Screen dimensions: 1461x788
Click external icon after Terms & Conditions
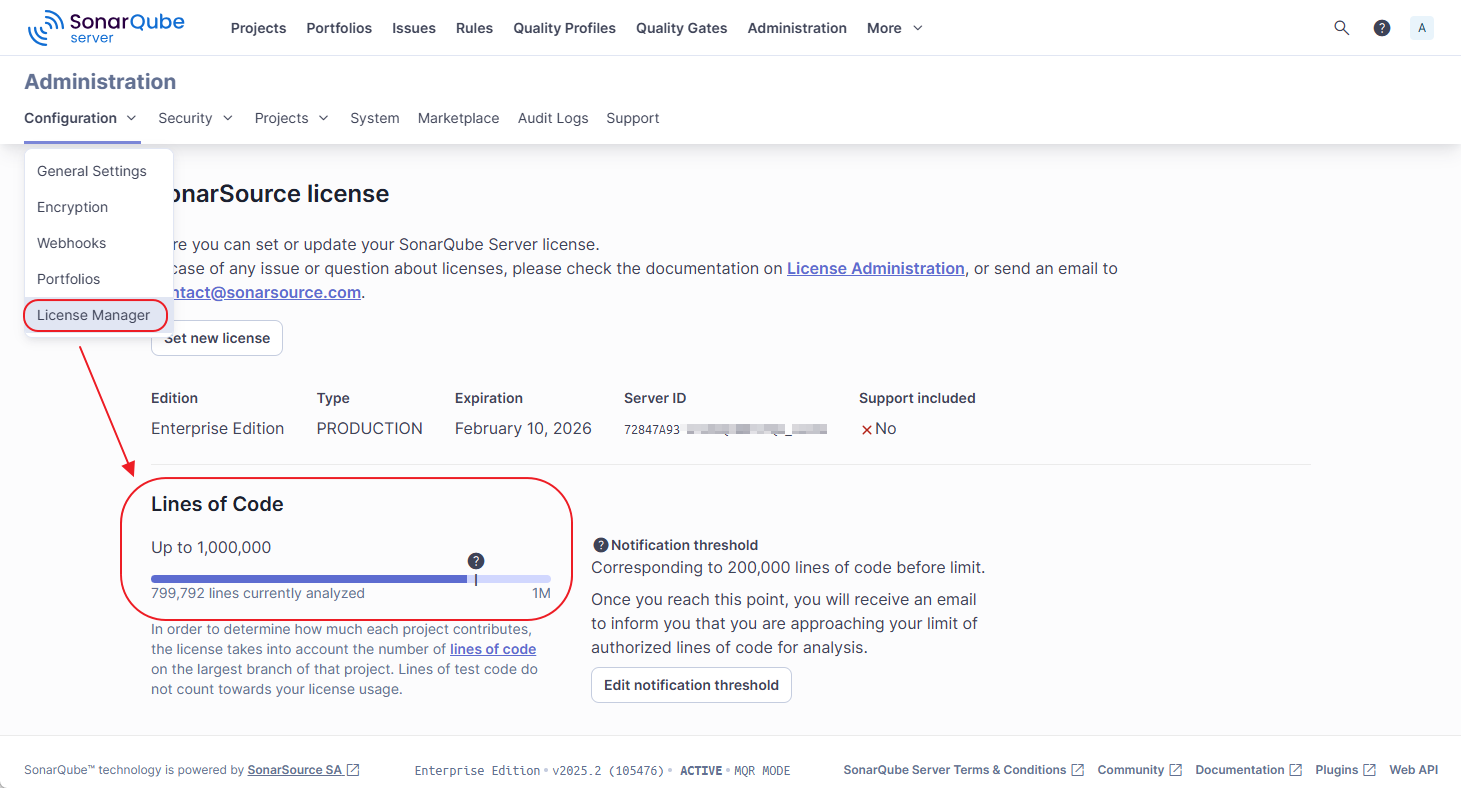point(1077,770)
